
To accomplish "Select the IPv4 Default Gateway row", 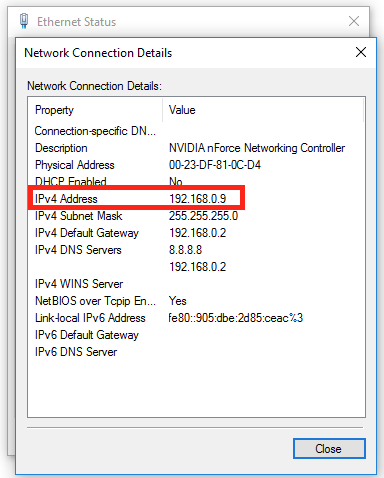I will pyautogui.click(x=197, y=233).
